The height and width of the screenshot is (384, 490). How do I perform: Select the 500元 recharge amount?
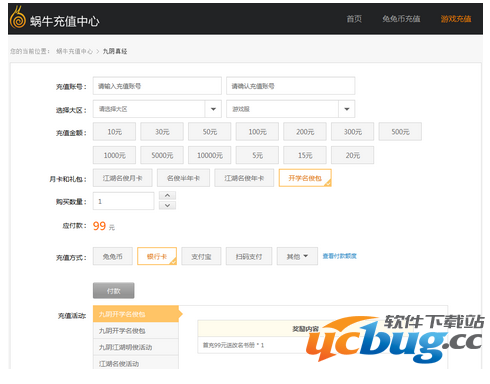400,132
